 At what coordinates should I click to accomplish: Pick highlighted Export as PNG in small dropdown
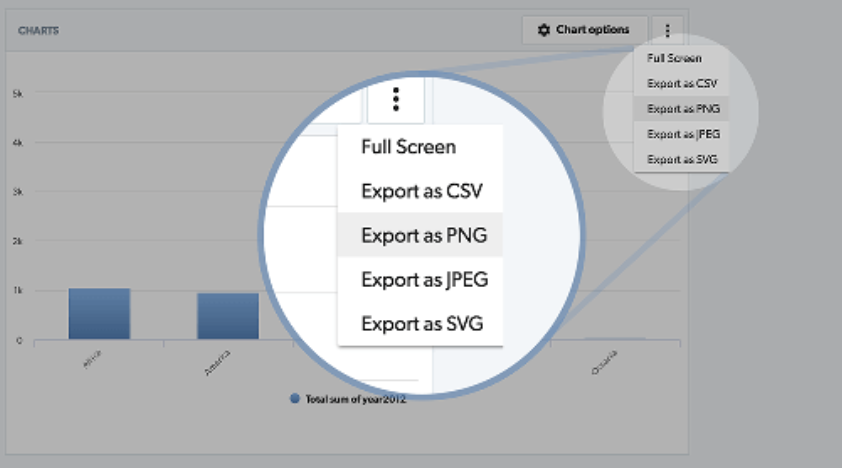682,108
